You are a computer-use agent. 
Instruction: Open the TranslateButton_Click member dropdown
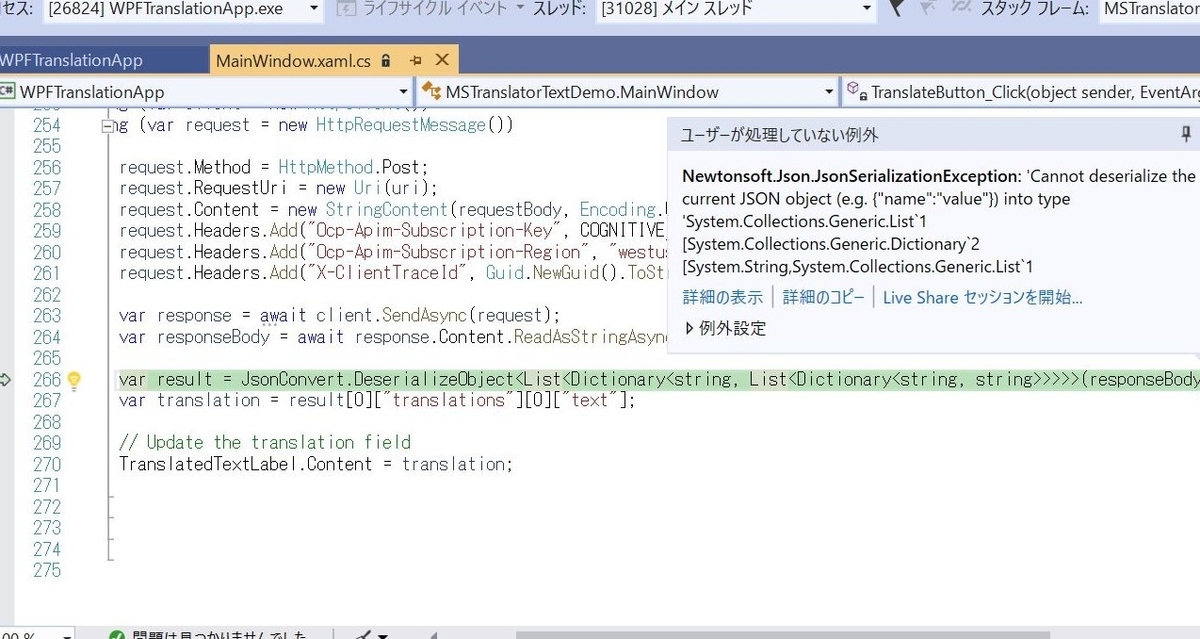pyautogui.click(x=1021, y=91)
